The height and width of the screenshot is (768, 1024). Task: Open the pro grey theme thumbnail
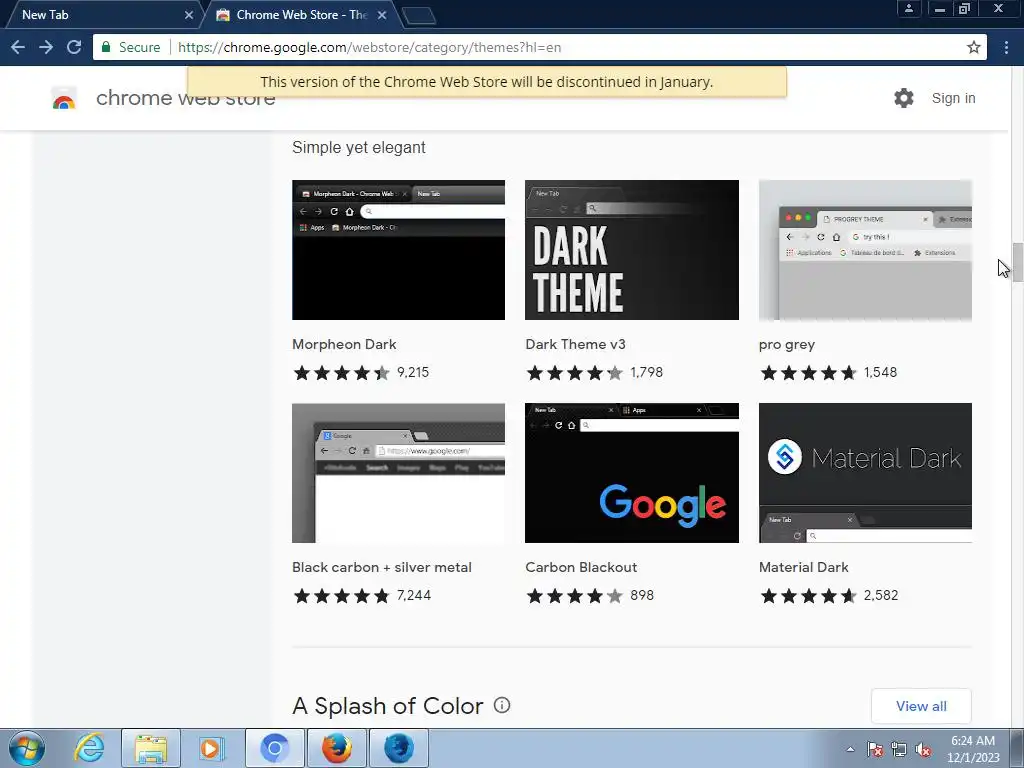tap(865, 250)
